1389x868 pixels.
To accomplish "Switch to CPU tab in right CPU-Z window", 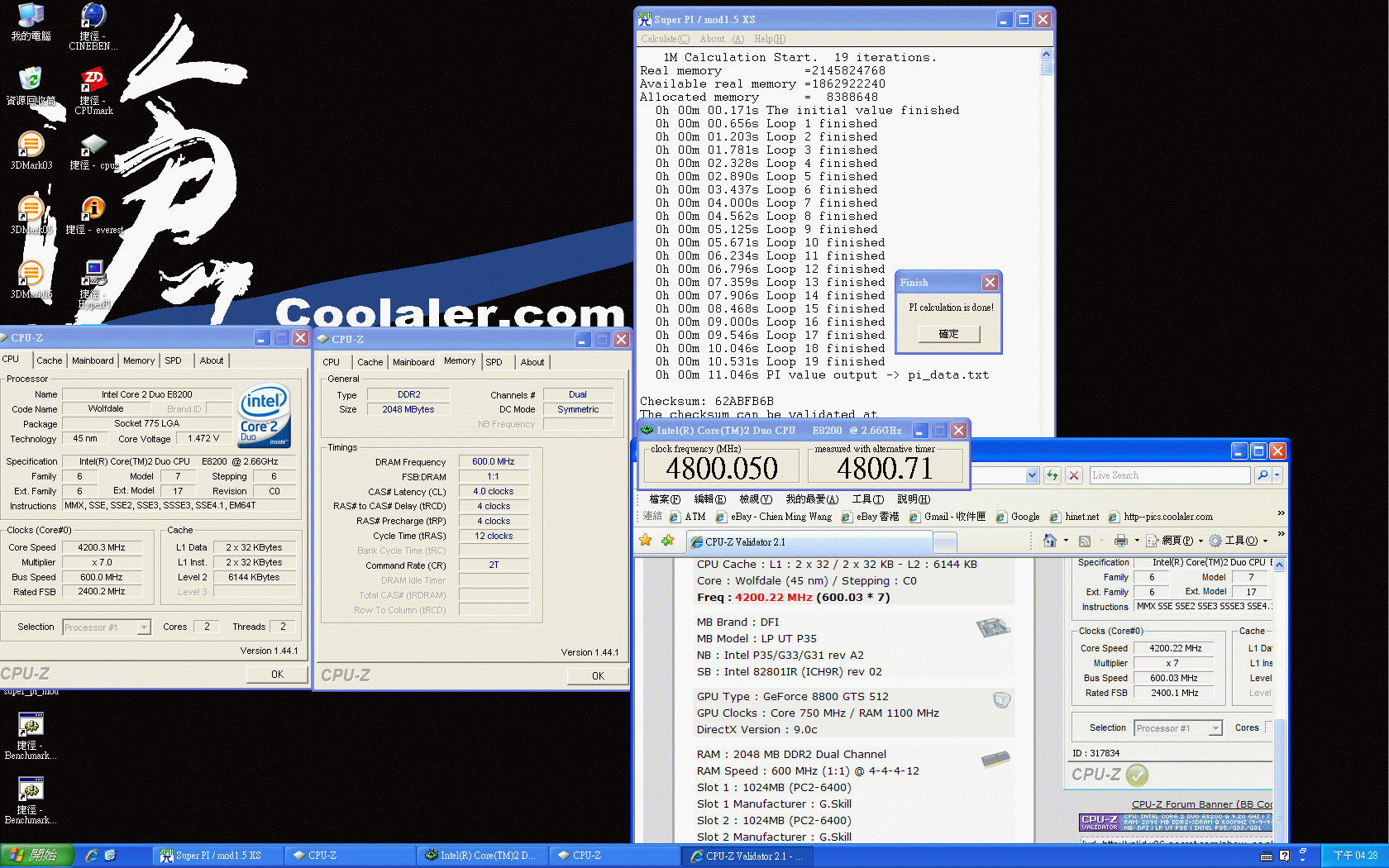I will (x=331, y=362).
